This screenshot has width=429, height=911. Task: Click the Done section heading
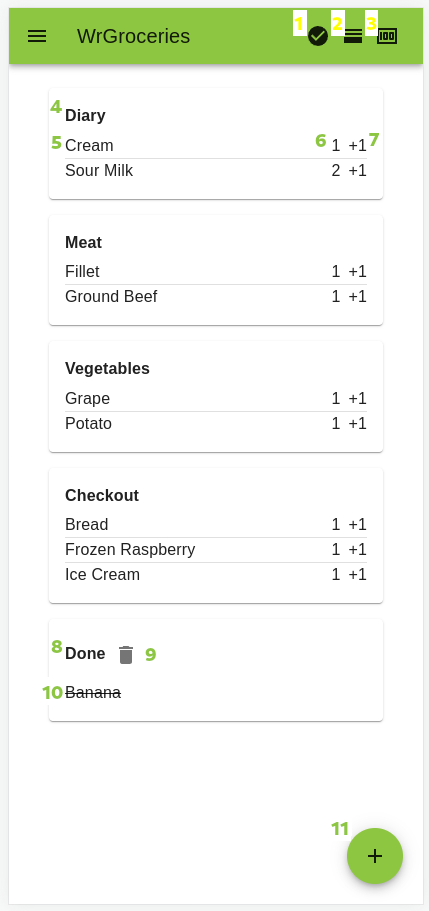(85, 654)
